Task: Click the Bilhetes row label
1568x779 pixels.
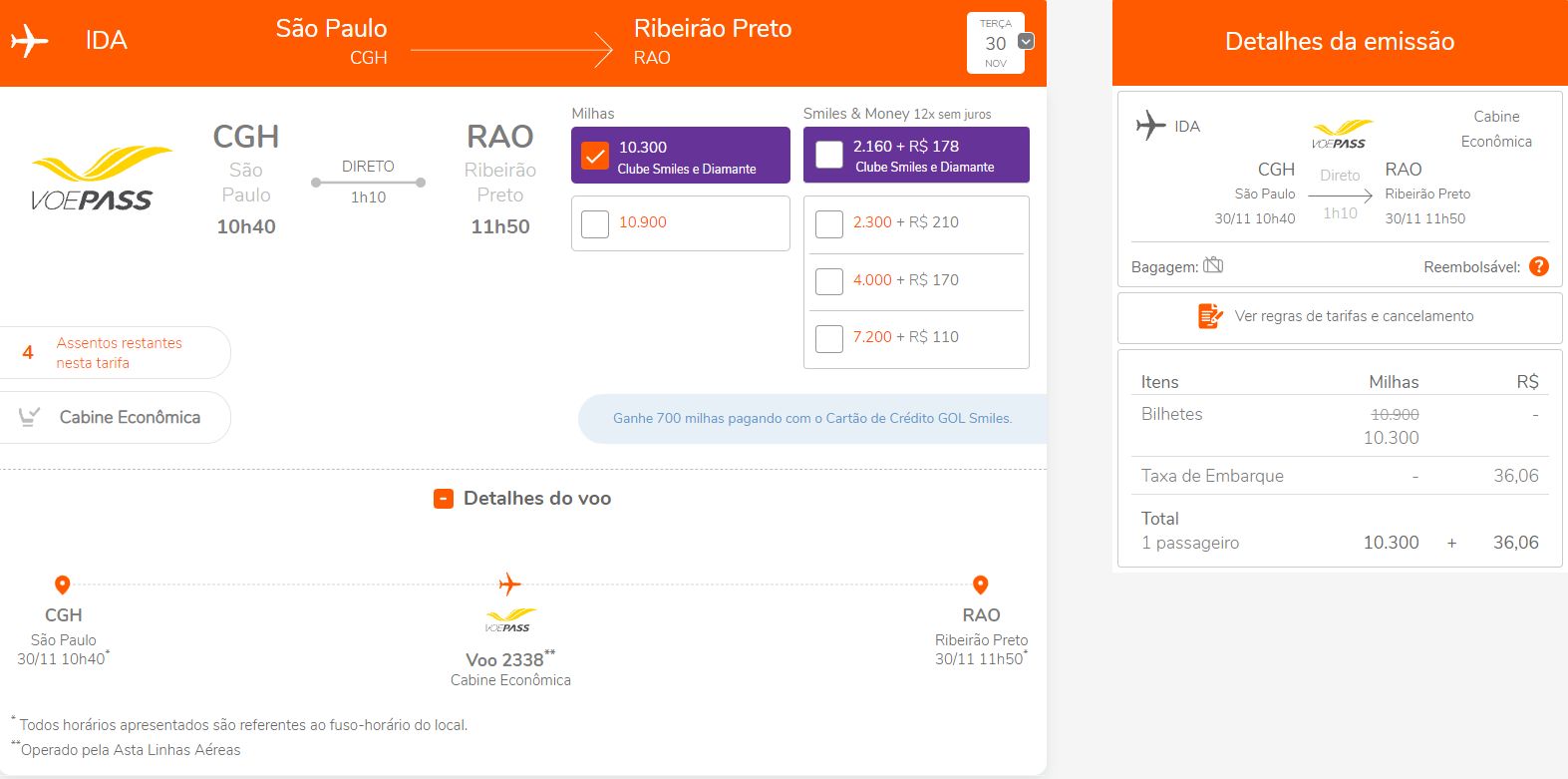Action: point(1172,414)
